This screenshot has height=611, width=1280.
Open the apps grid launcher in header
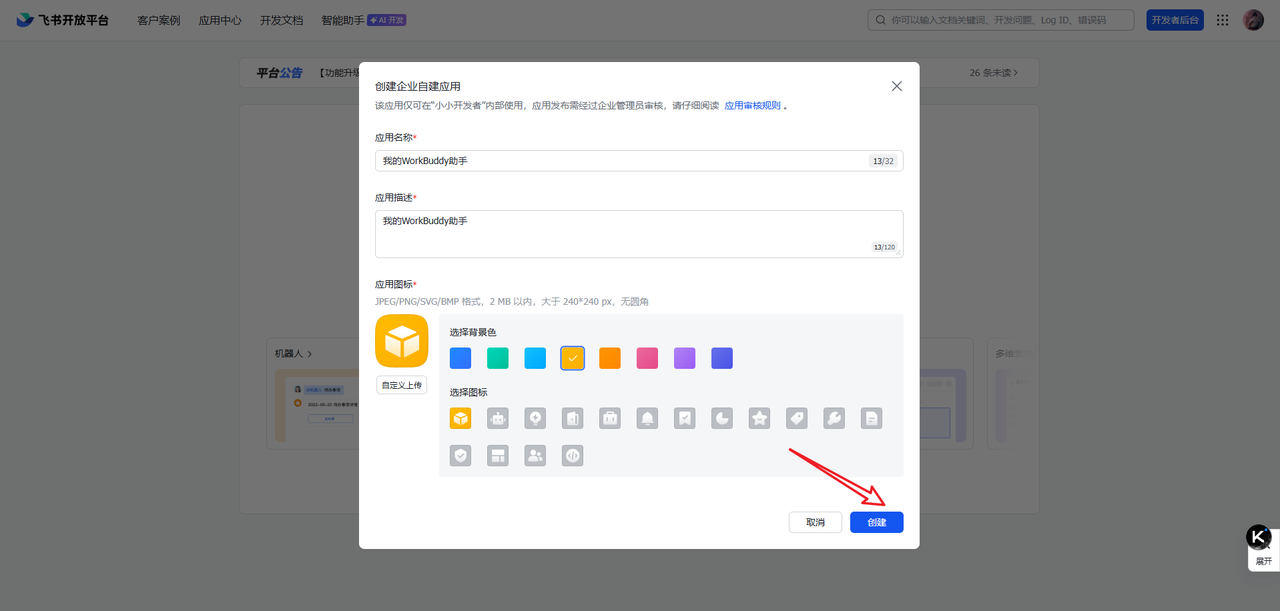click(1222, 20)
